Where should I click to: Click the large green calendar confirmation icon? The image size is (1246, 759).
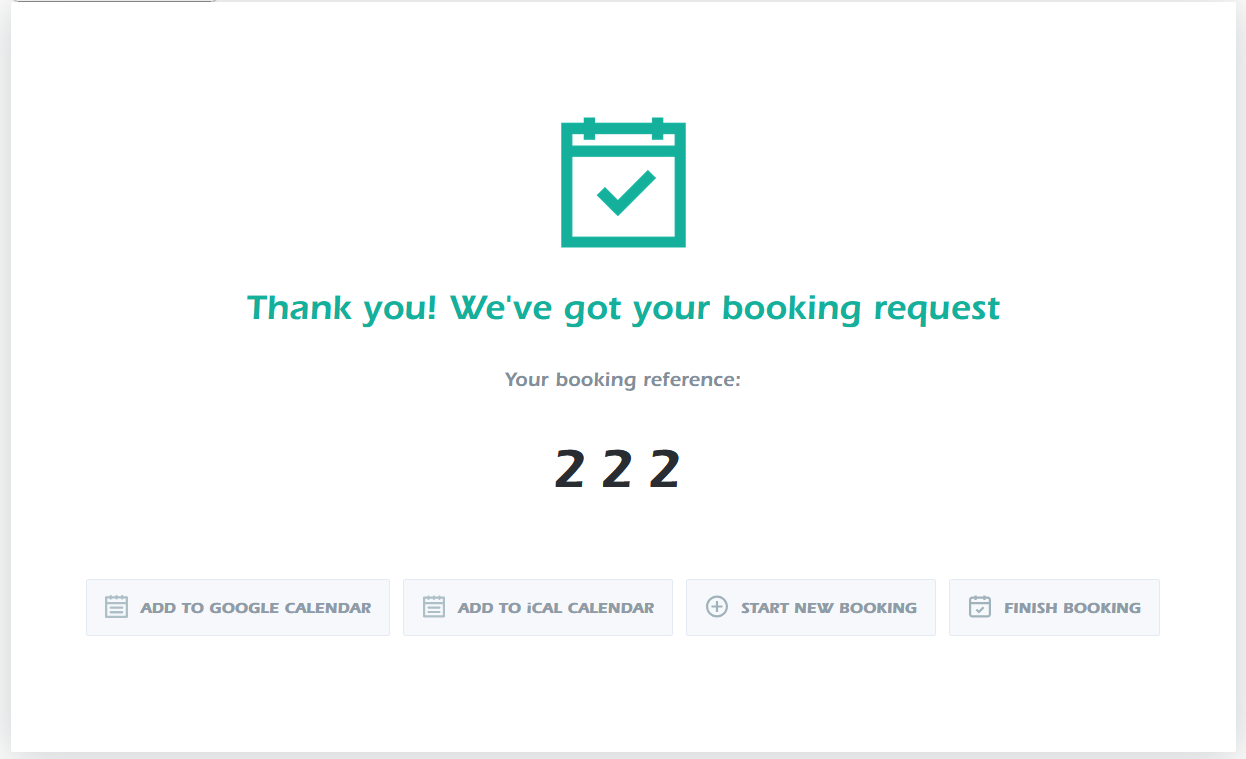point(623,183)
